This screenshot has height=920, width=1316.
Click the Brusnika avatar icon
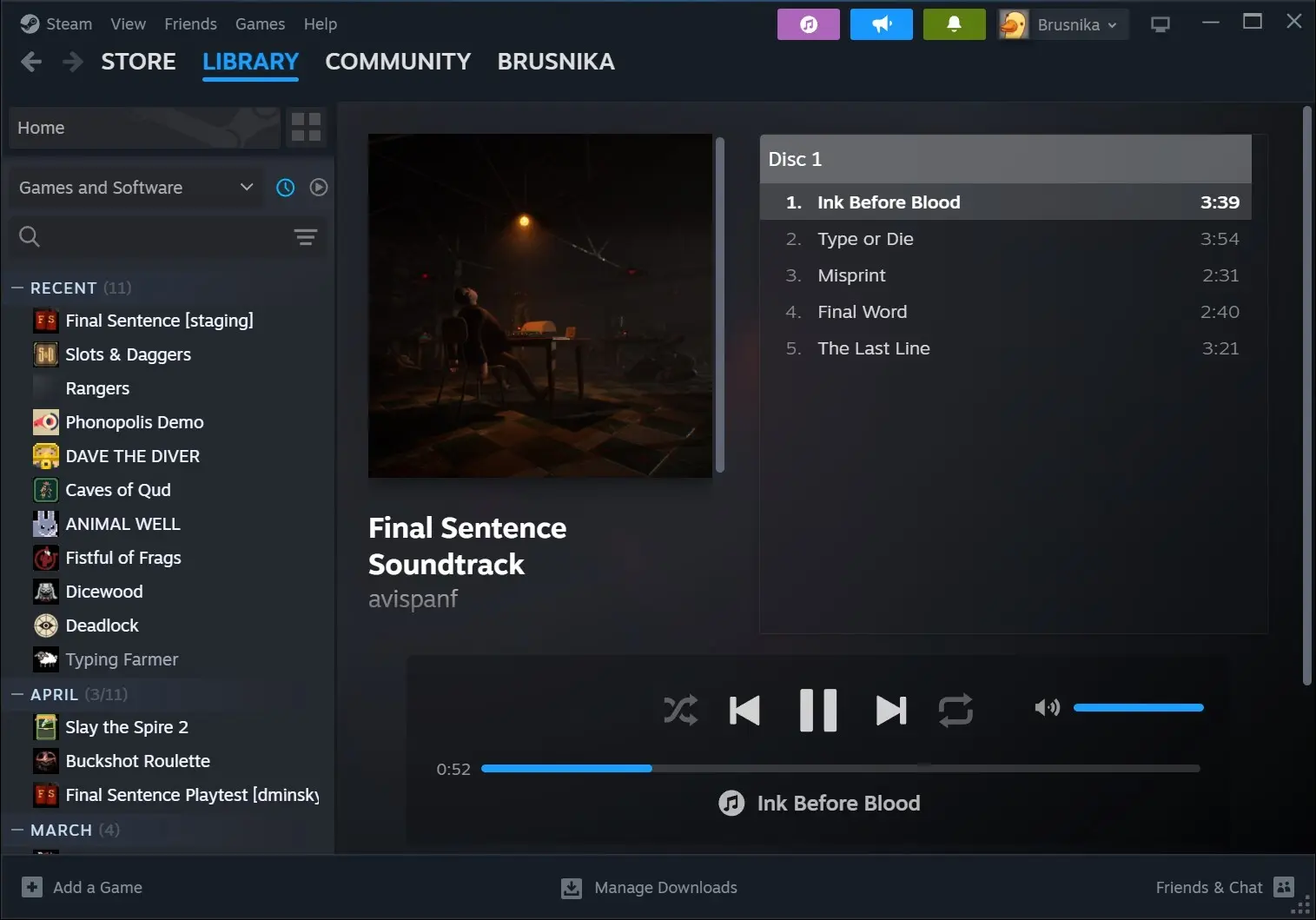point(1013,24)
